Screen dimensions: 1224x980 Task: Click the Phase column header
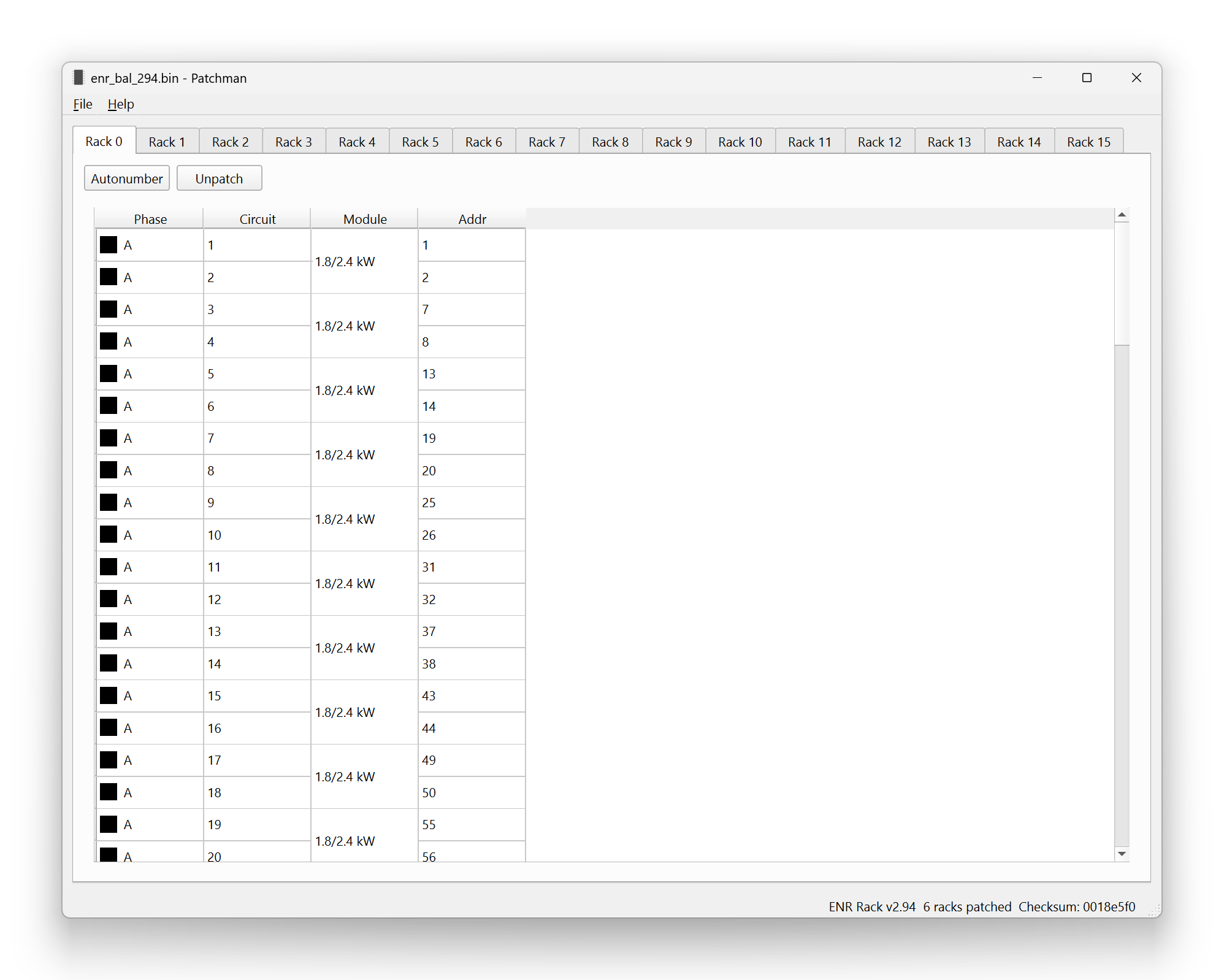[150, 219]
